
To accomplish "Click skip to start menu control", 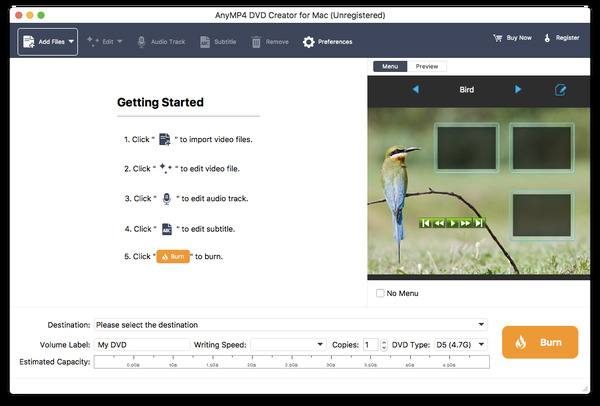I will tap(426, 223).
